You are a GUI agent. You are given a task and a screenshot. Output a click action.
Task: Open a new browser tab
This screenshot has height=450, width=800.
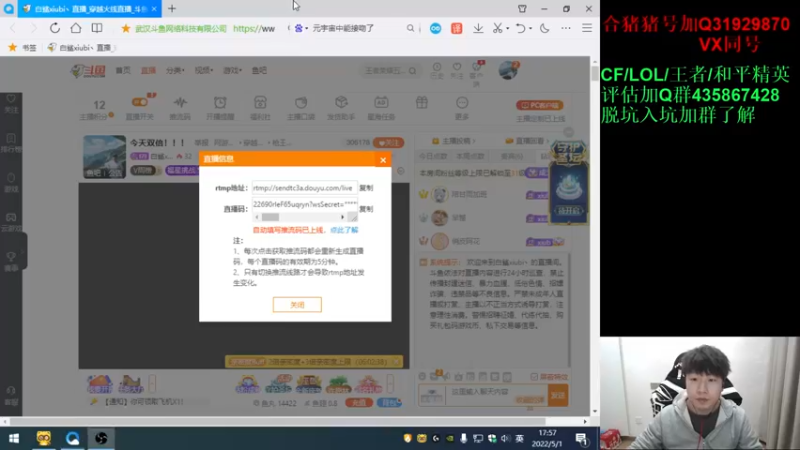click(x=172, y=9)
